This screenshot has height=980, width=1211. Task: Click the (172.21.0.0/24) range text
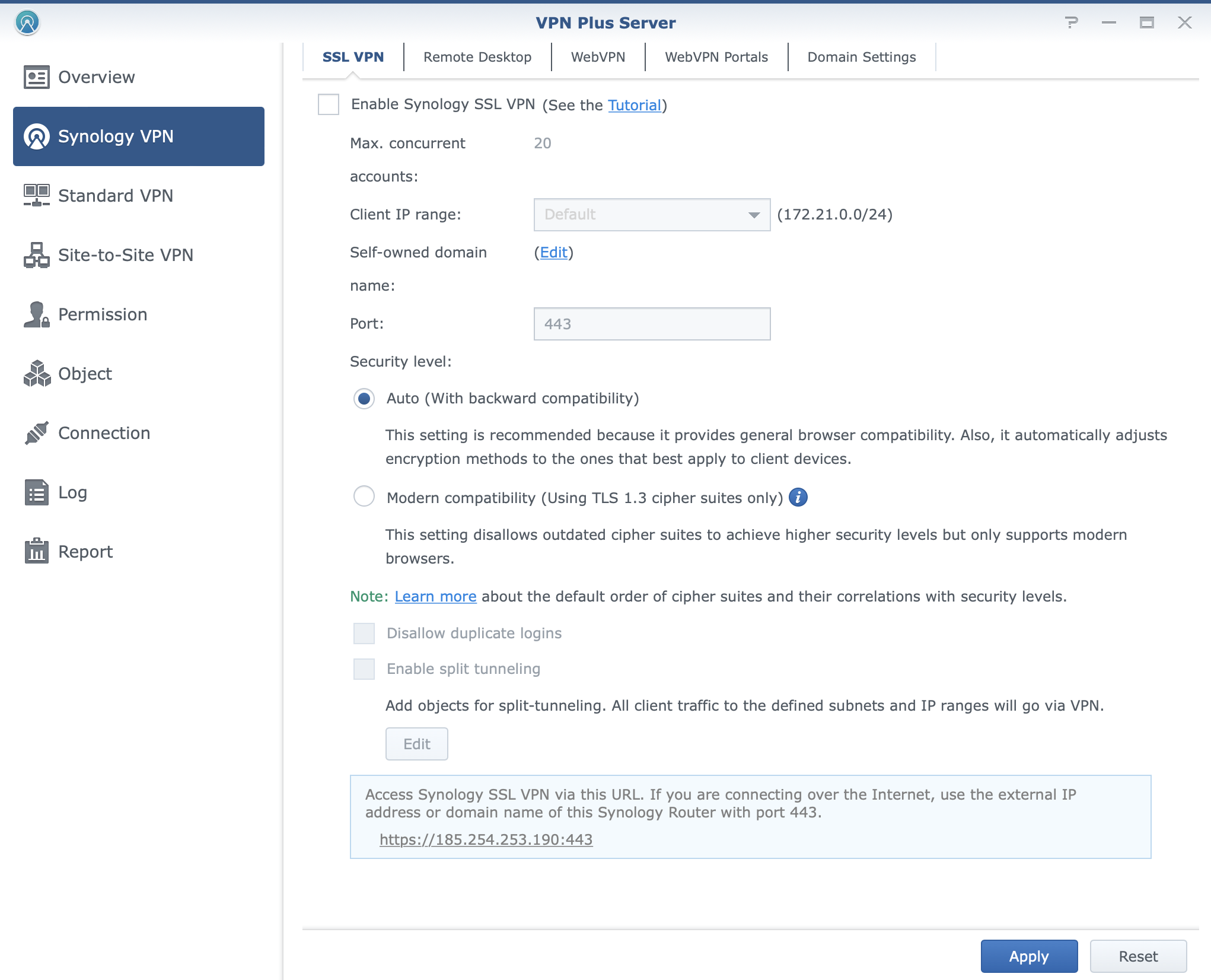click(x=835, y=214)
